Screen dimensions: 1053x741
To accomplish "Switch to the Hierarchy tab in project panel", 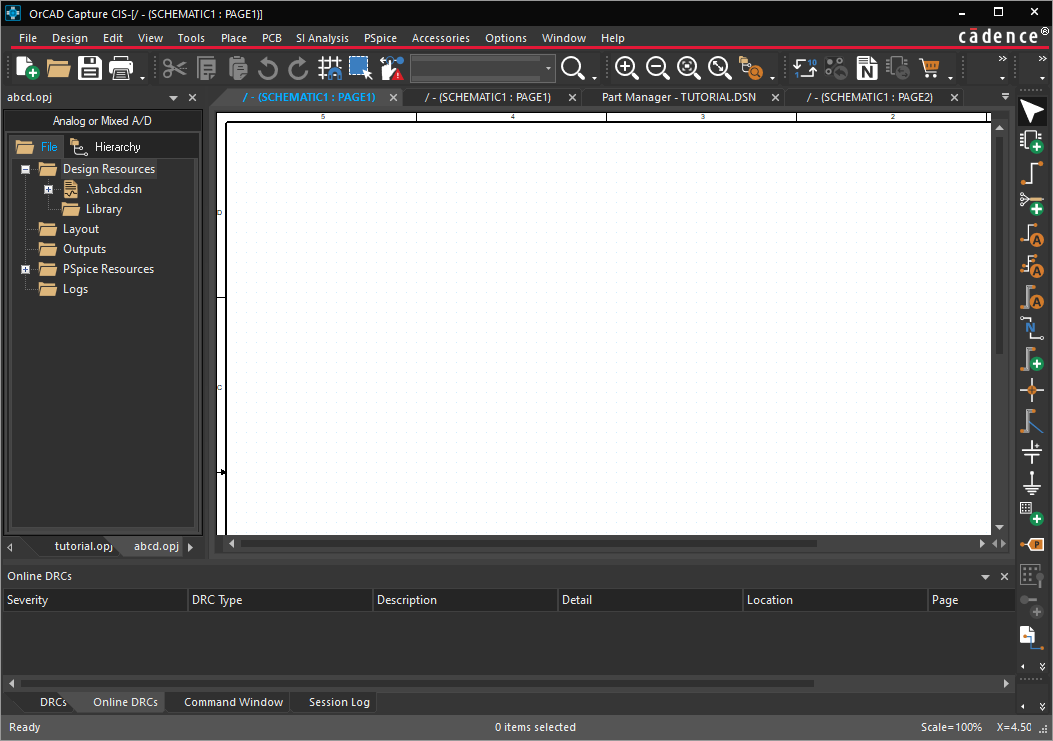I will (116, 147).
